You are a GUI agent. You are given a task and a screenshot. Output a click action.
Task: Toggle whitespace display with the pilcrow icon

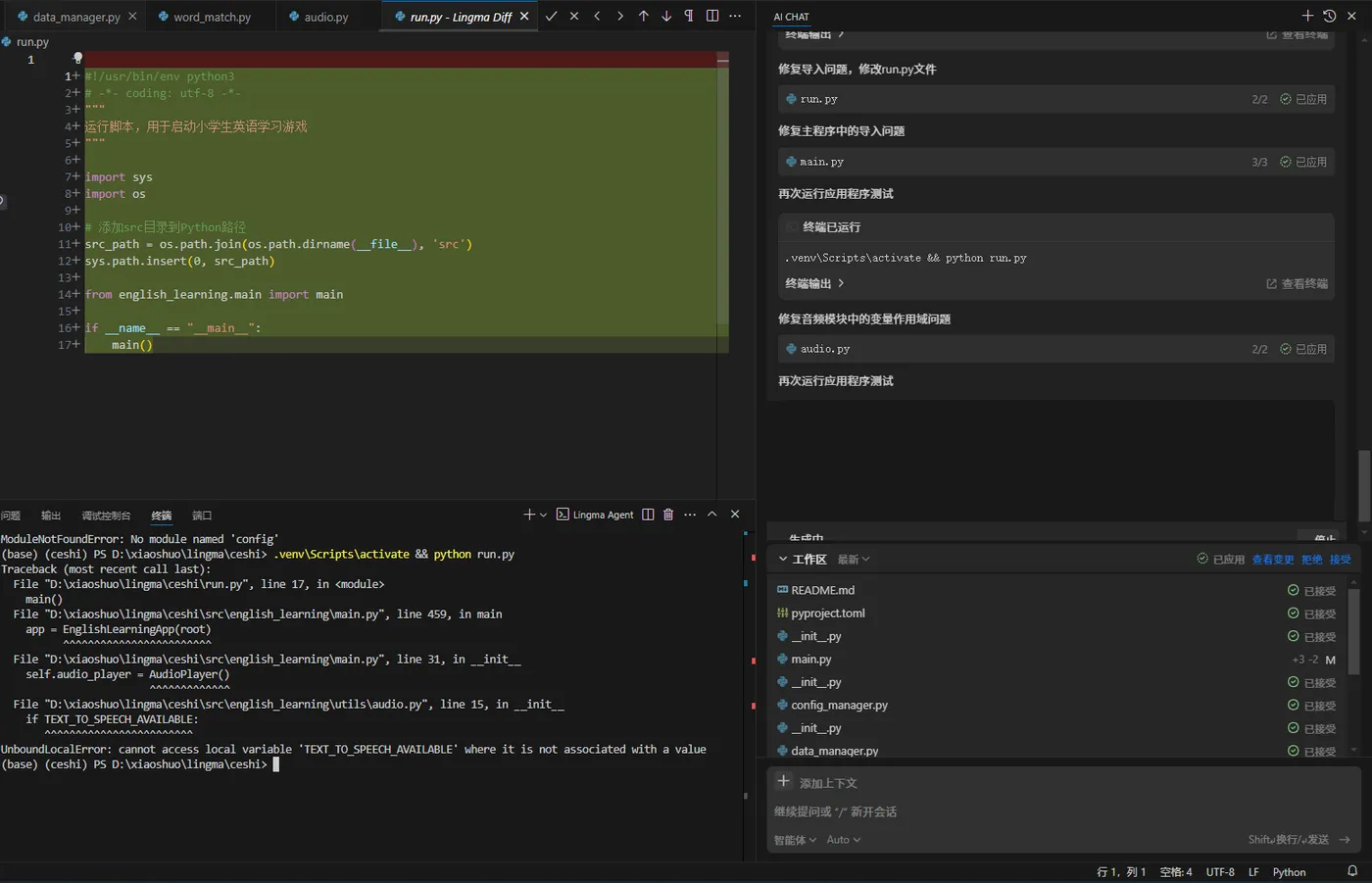click(x=689, y=16)
